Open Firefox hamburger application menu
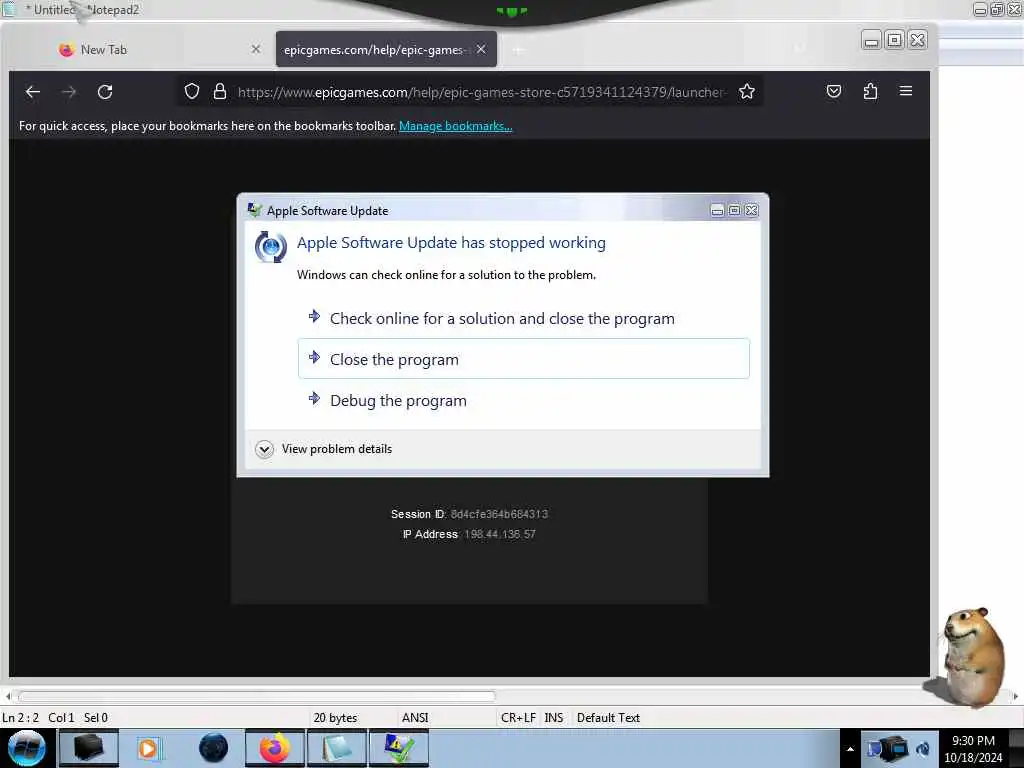The width and height of the screenshot is (1024, 768). tap(906, 91)
